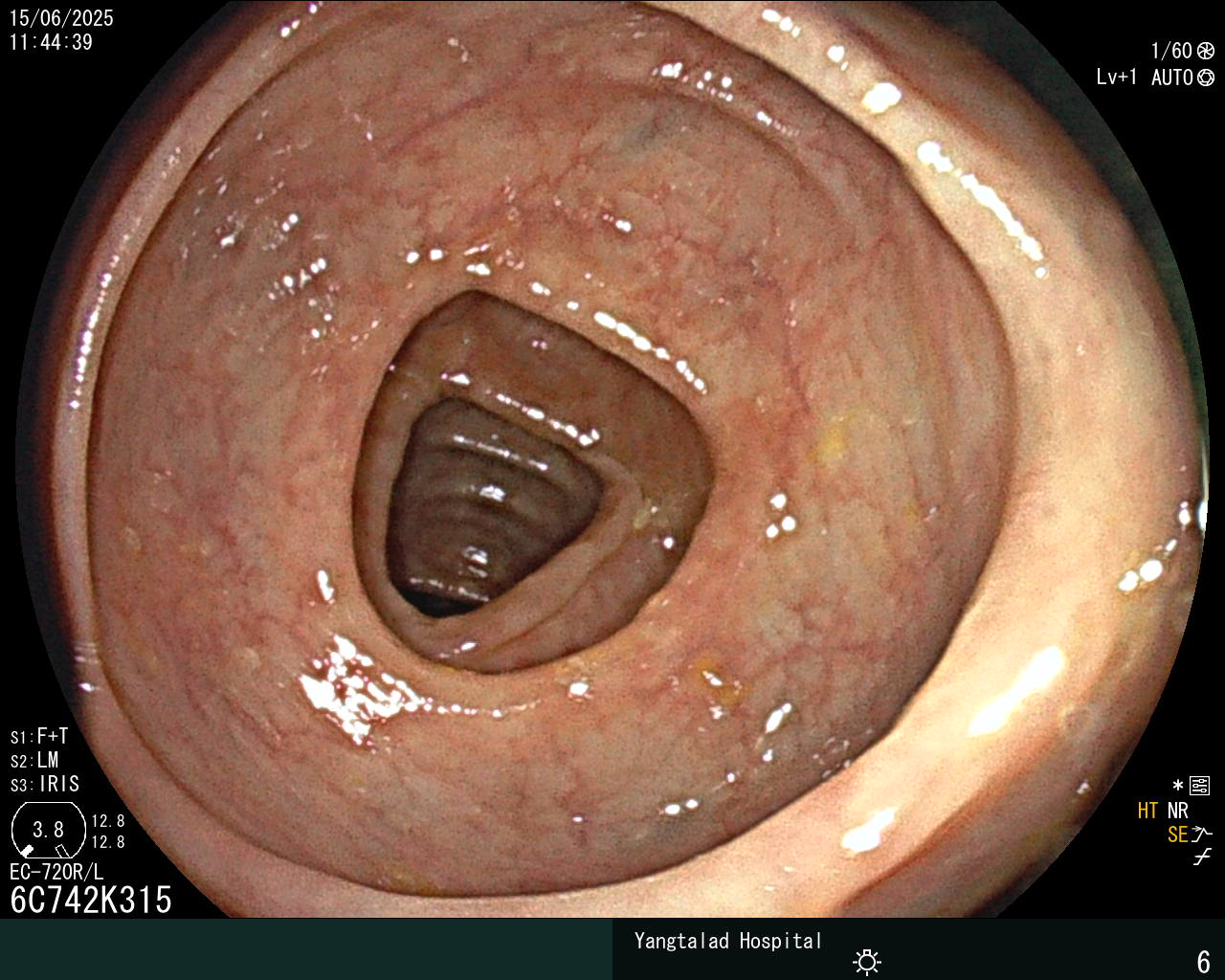Click the AUTO iris mode label
1225x980 pixels.
coord(1172,78)
